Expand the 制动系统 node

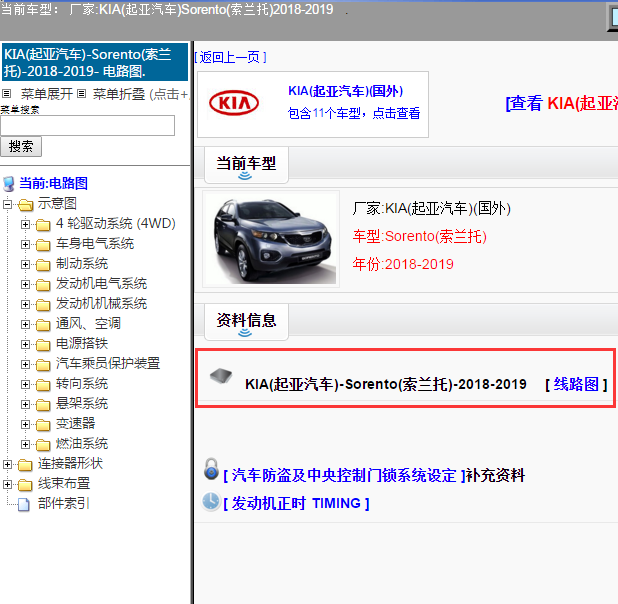(x=25, y=264)
